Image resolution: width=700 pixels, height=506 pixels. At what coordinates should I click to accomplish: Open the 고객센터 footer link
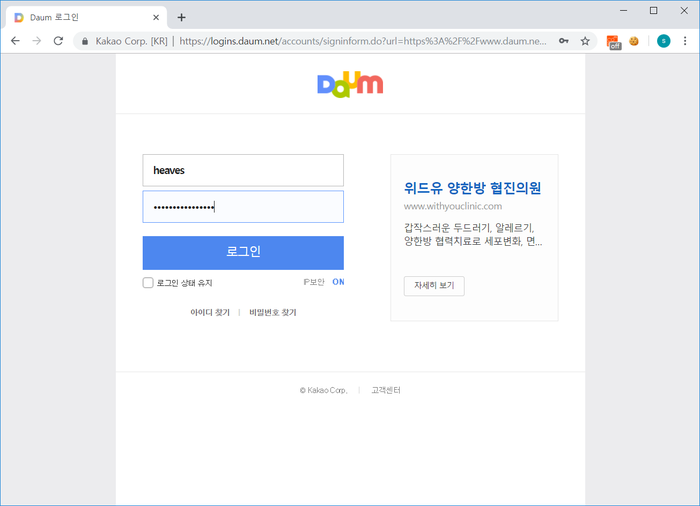coord(386,390)
